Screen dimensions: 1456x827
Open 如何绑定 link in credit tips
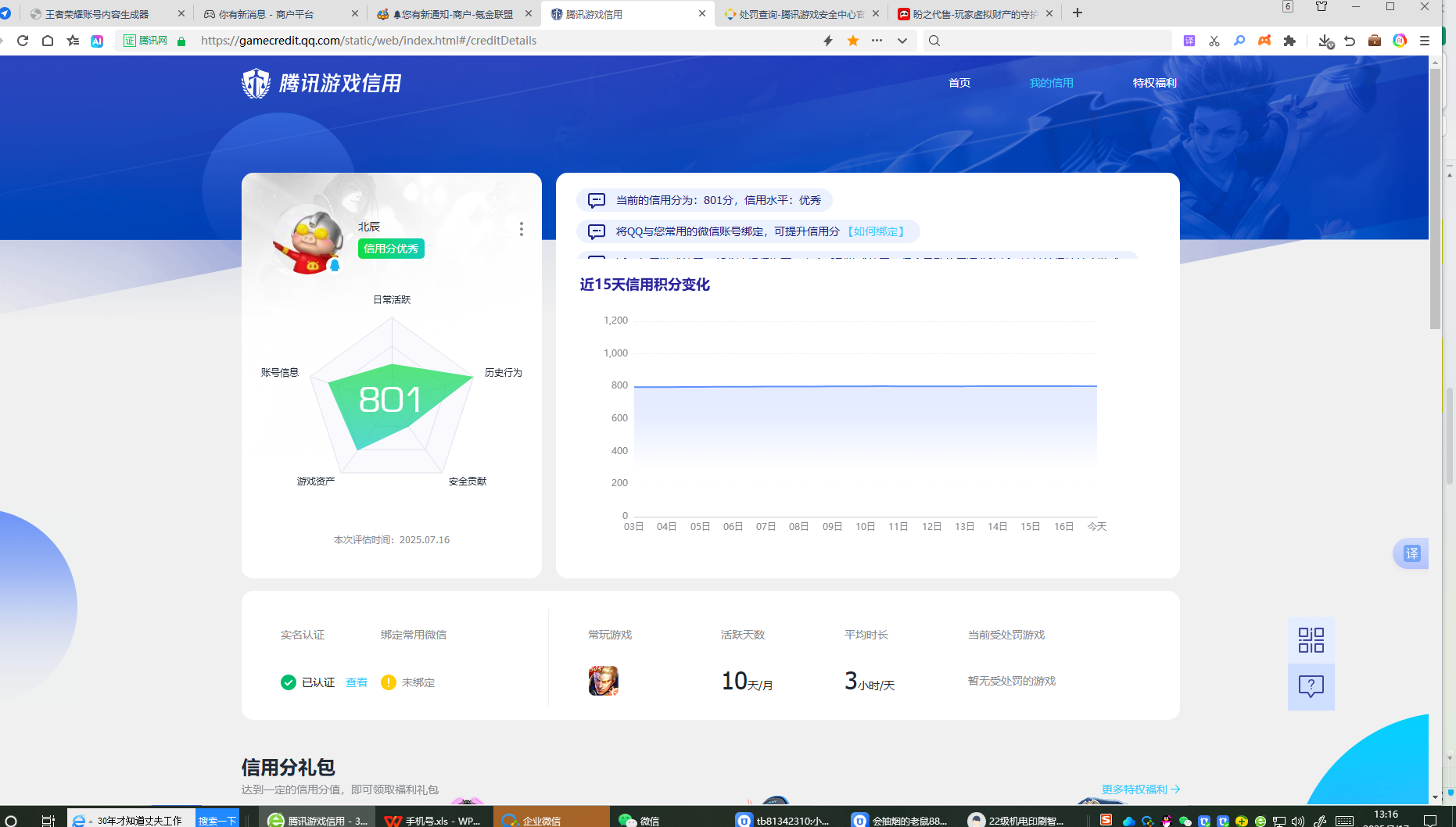point(876,231)
